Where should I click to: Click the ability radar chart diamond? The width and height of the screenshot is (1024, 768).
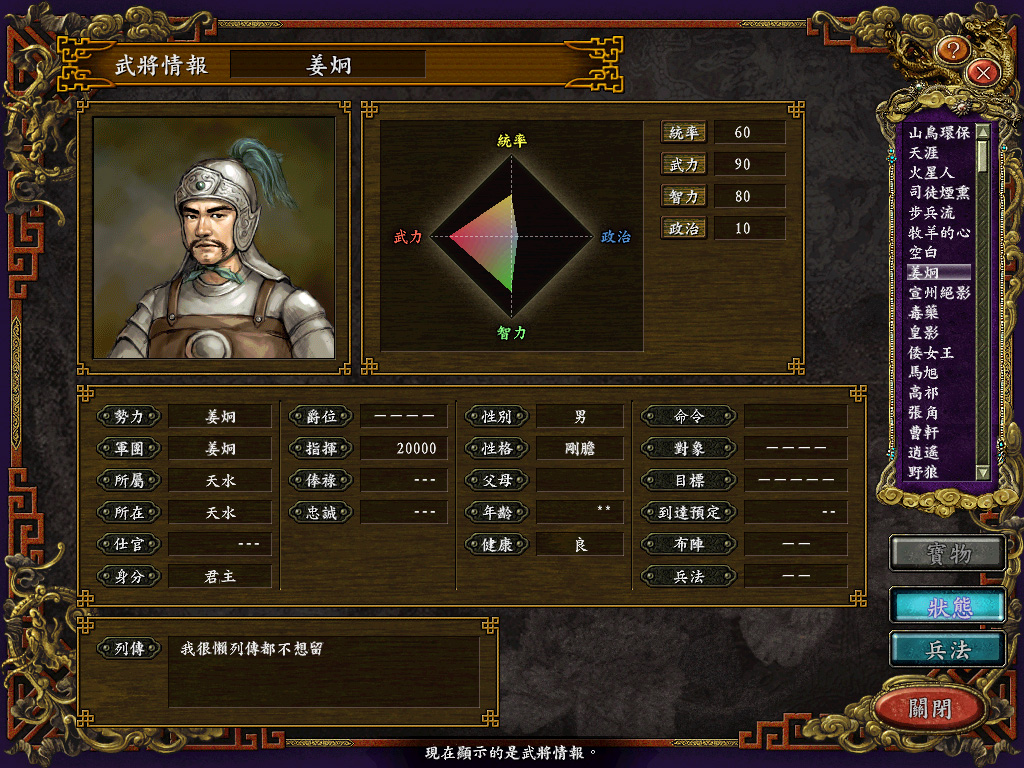[511, 236]
